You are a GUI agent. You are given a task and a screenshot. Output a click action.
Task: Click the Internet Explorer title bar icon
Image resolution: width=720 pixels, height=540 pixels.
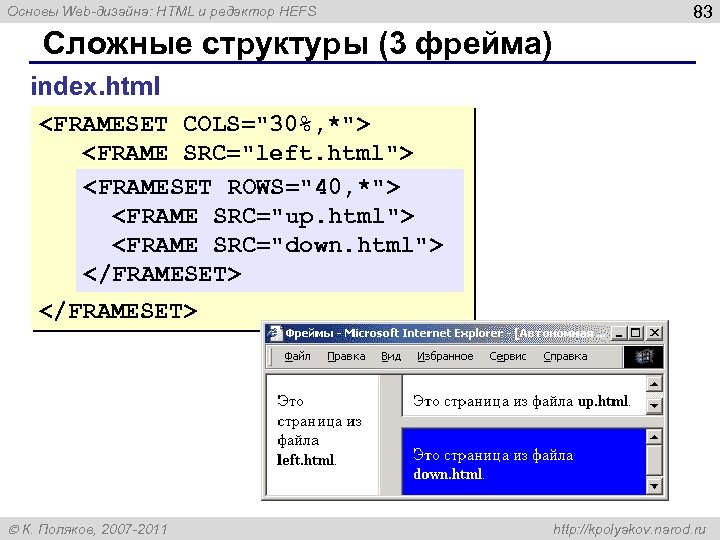coord(275,333)
